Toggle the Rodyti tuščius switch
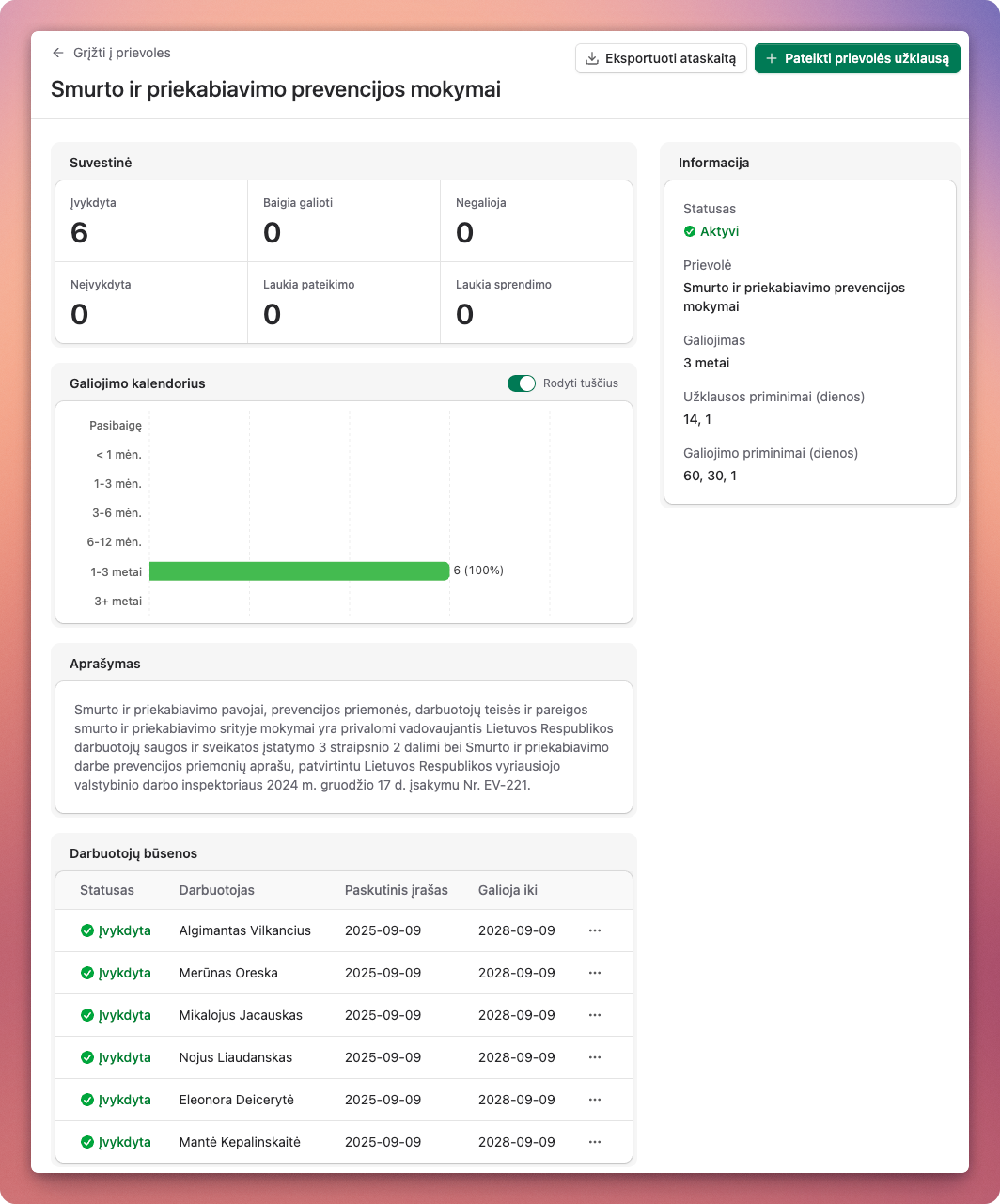 (x=521, y=383)
